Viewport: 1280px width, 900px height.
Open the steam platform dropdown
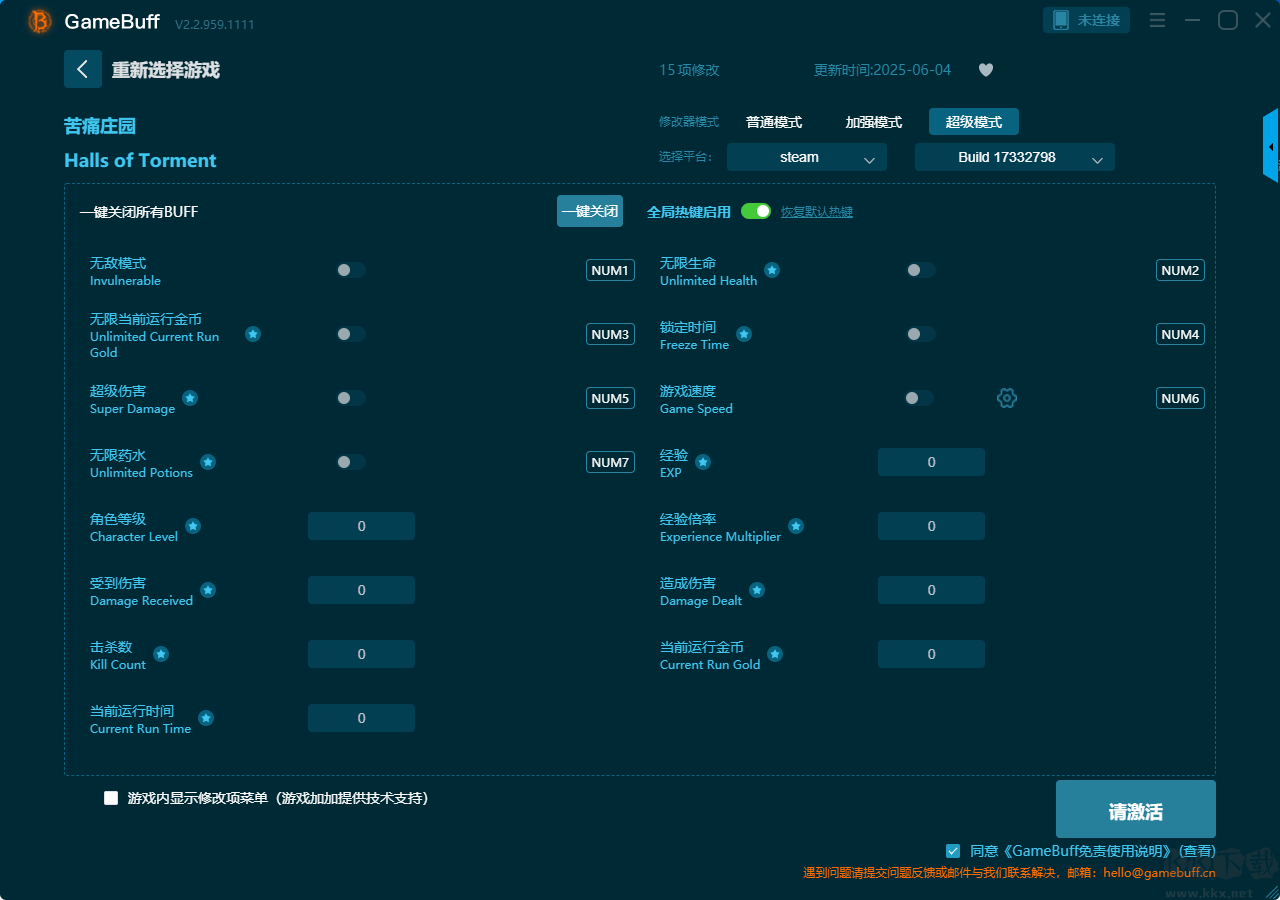[806, 157]
